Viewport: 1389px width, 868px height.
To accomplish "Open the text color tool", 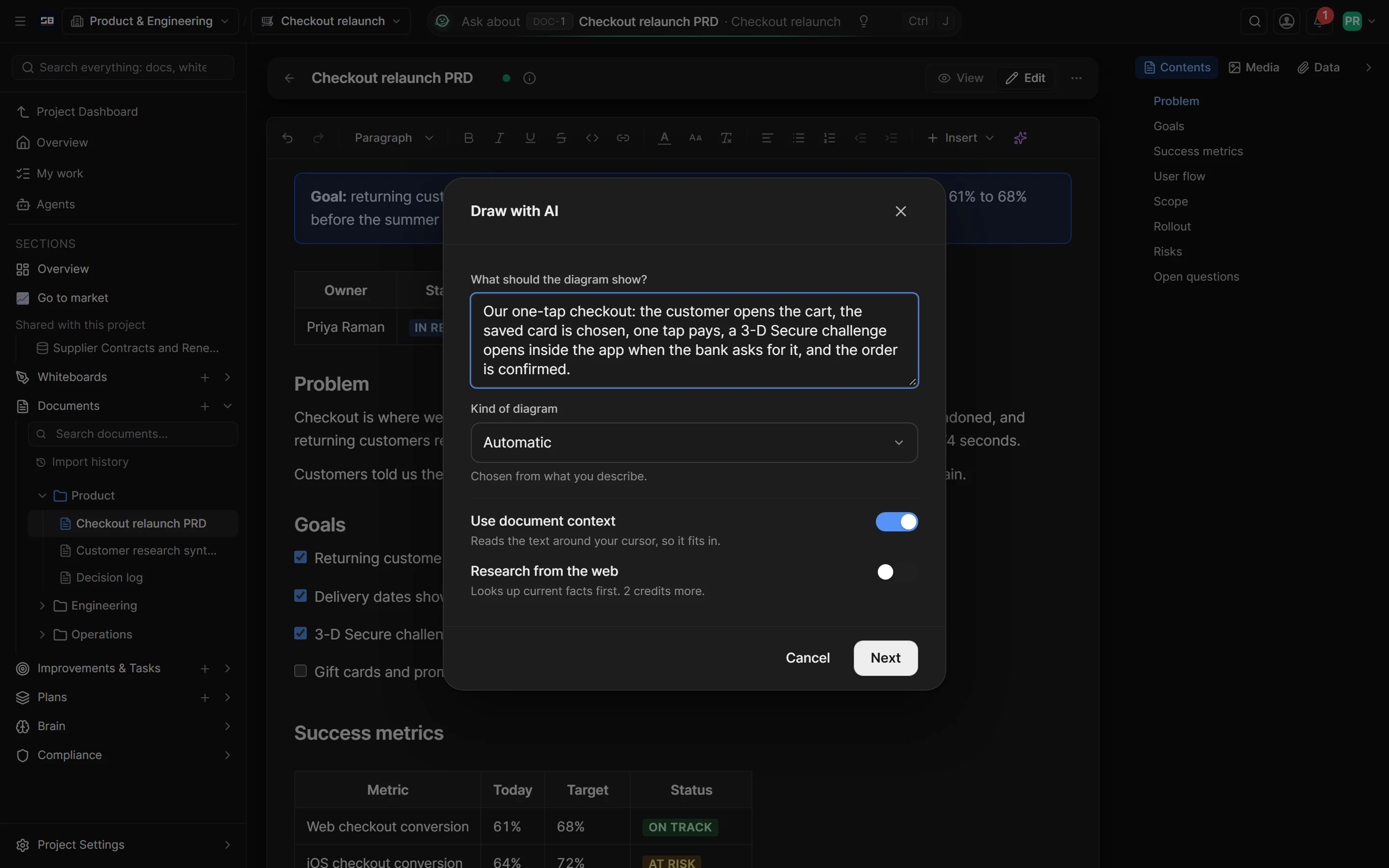I will (x=665, y=138).
